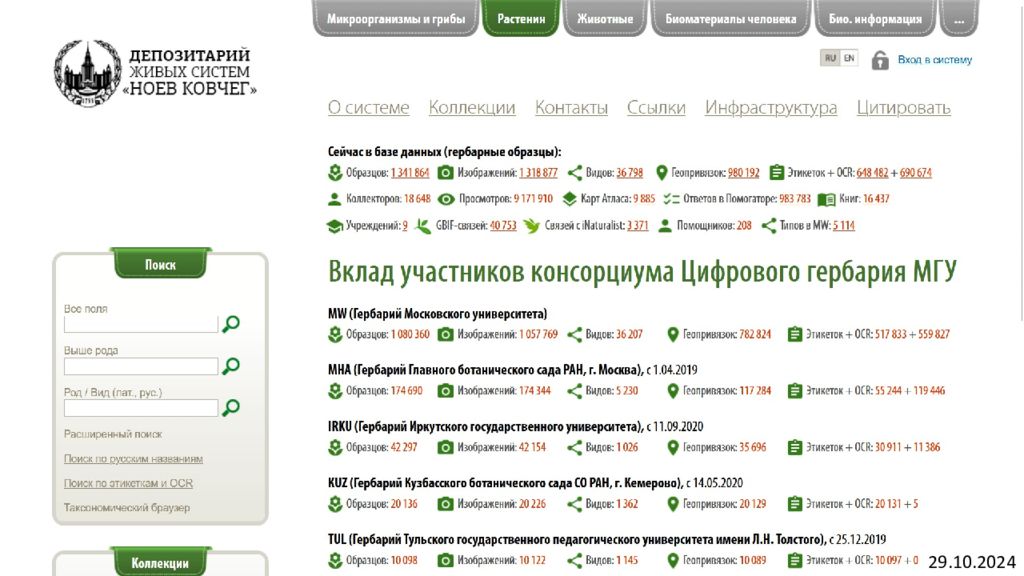Viewport: 1024px width, 576px height.
Task: Click the labels count 648 482
Action: (872, 173)
